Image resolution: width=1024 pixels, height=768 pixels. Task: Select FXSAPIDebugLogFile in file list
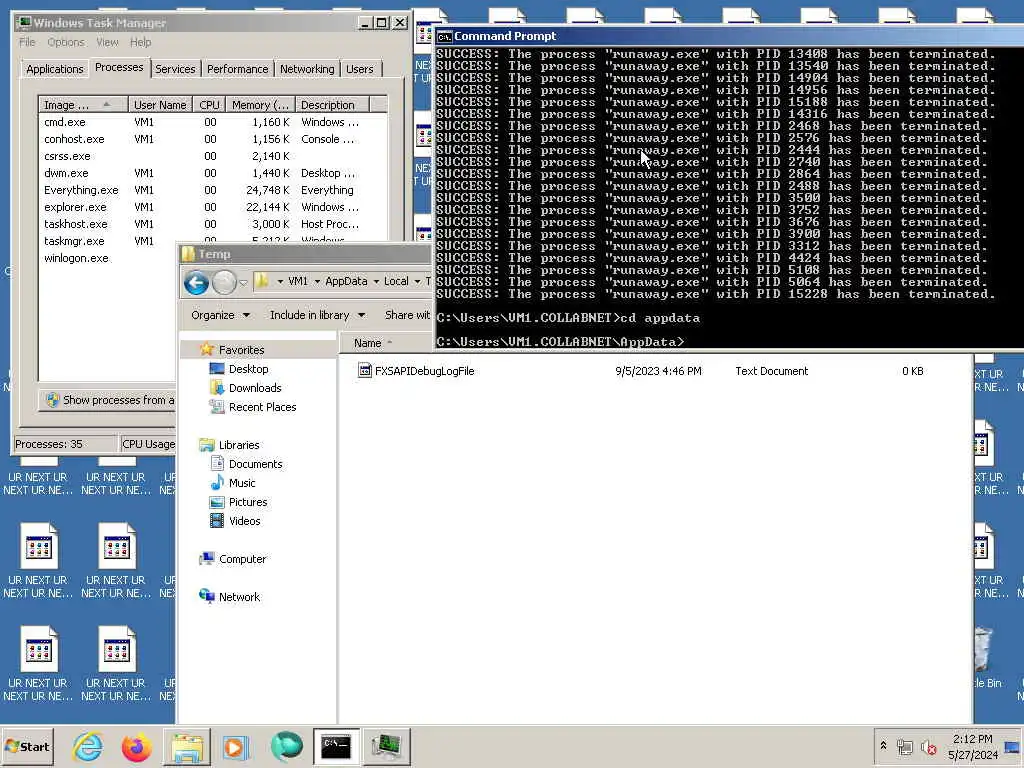(x=424, y=371)
